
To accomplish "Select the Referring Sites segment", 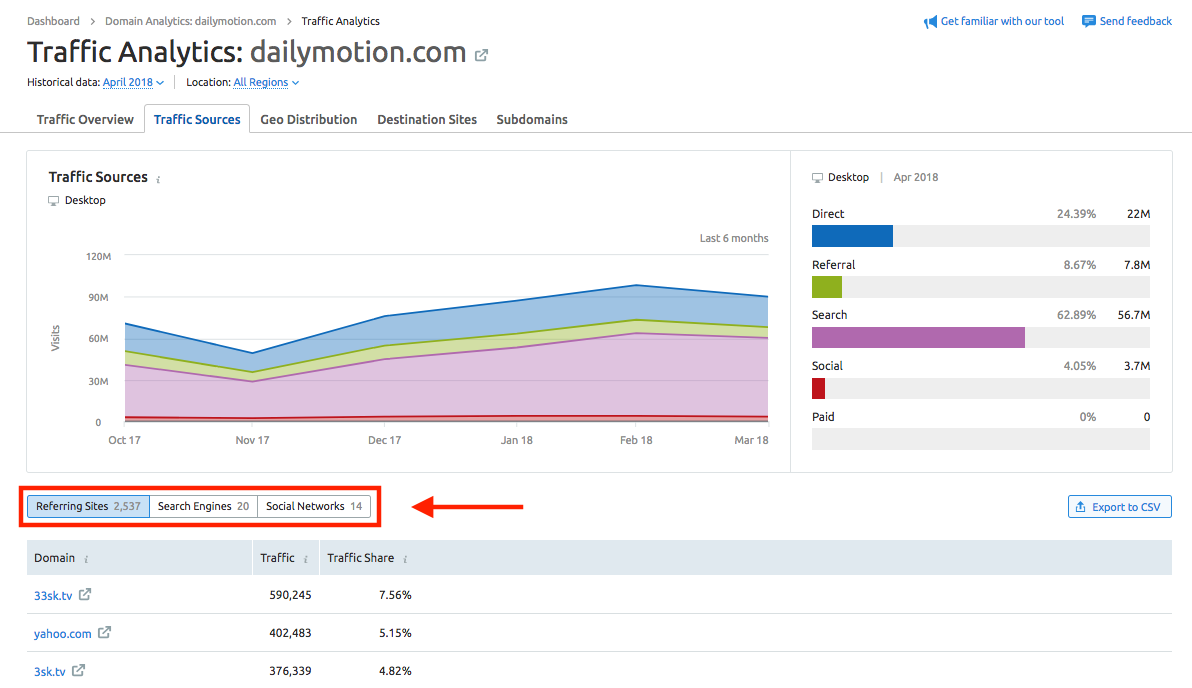I will point(87,506).
